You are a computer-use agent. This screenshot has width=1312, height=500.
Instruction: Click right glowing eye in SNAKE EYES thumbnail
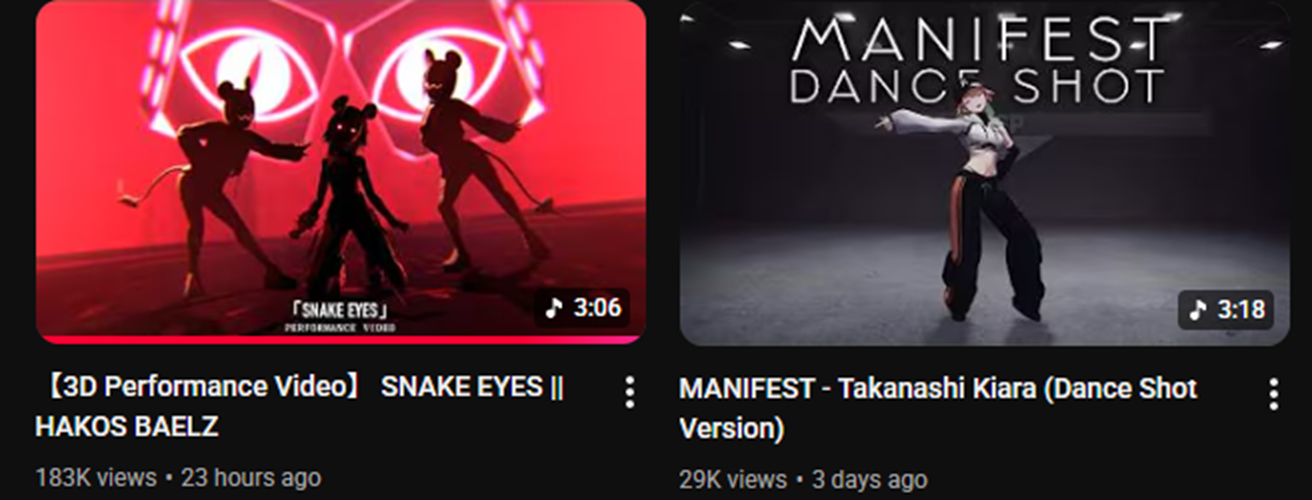tap(440, 68)
